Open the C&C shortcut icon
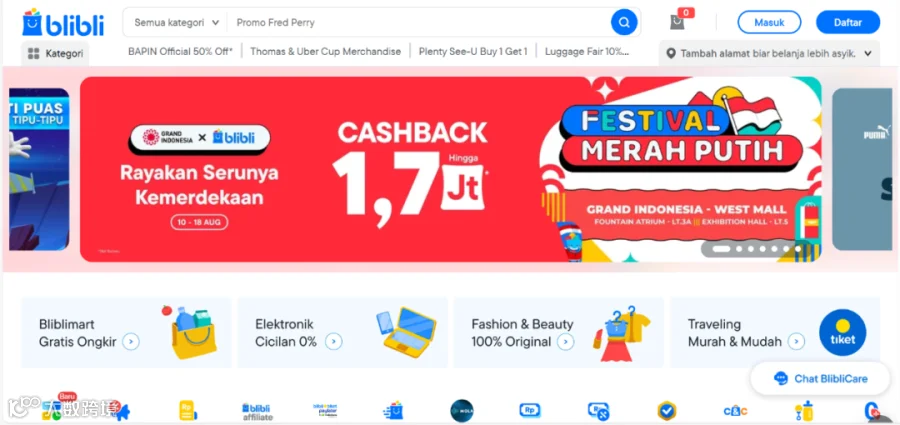This screenshot has height=425, width=900. click(x=735, y=411)
